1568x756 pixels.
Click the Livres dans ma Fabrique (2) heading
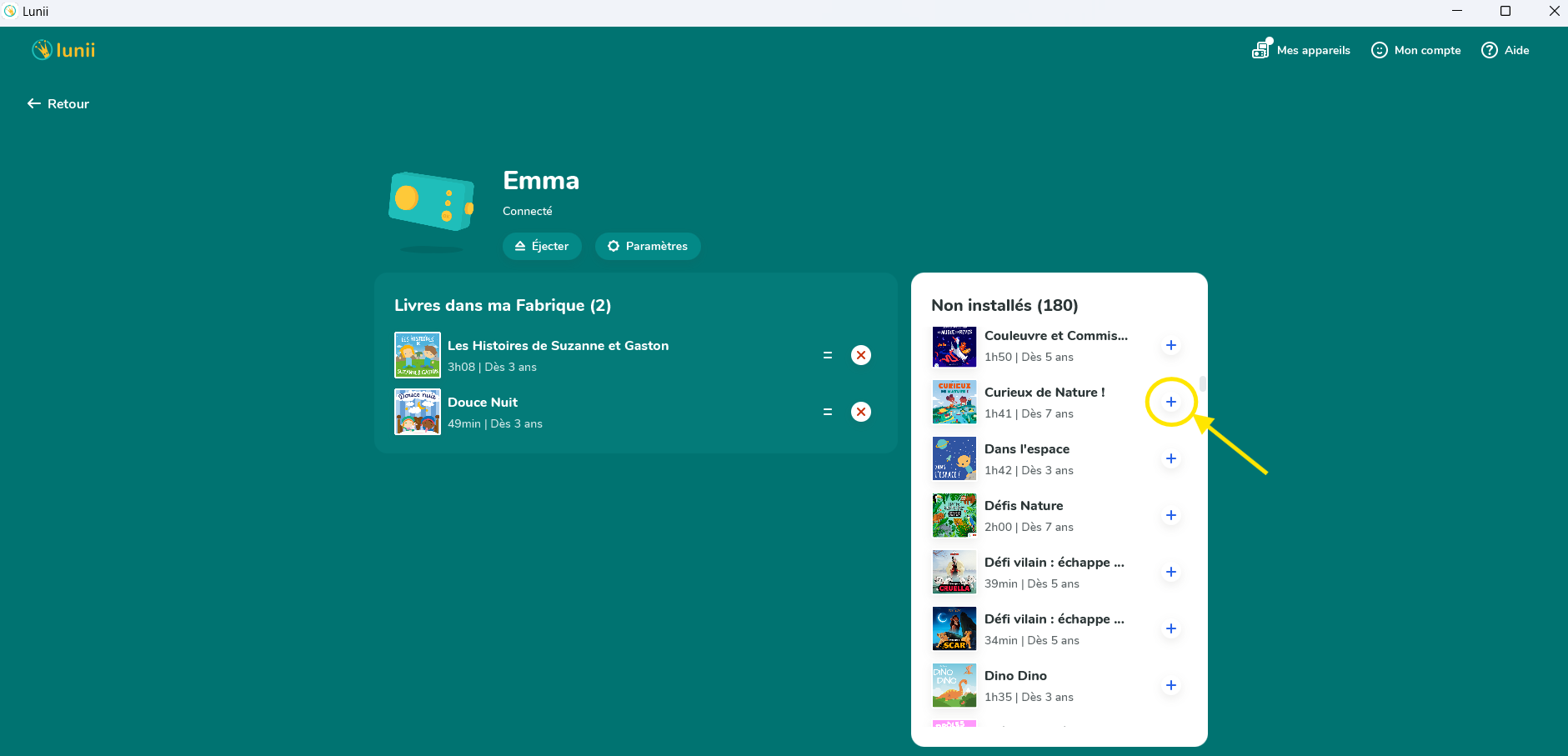(503, 305)
